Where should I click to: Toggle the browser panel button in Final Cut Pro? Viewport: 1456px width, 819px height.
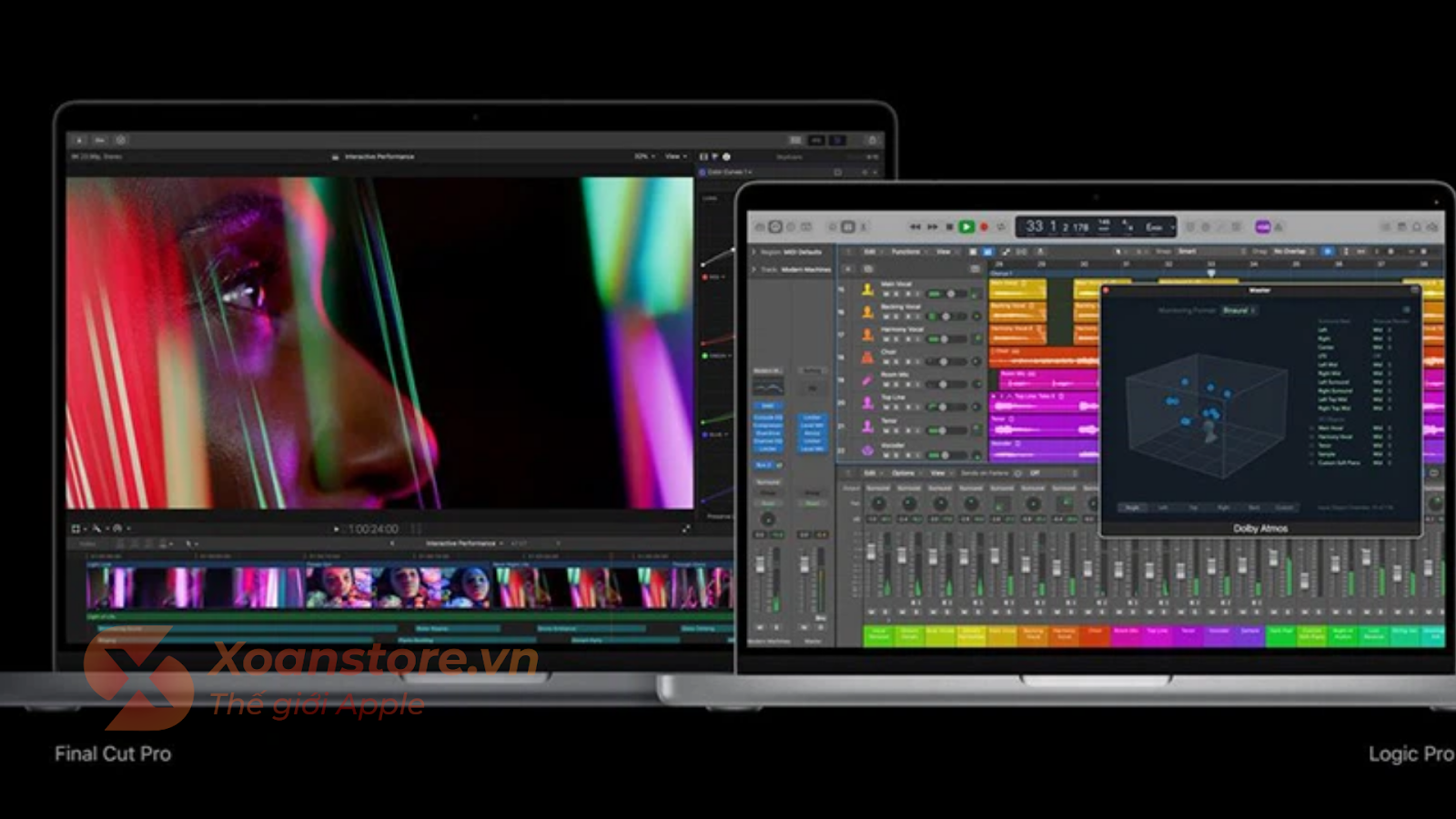tap(795, 140)
